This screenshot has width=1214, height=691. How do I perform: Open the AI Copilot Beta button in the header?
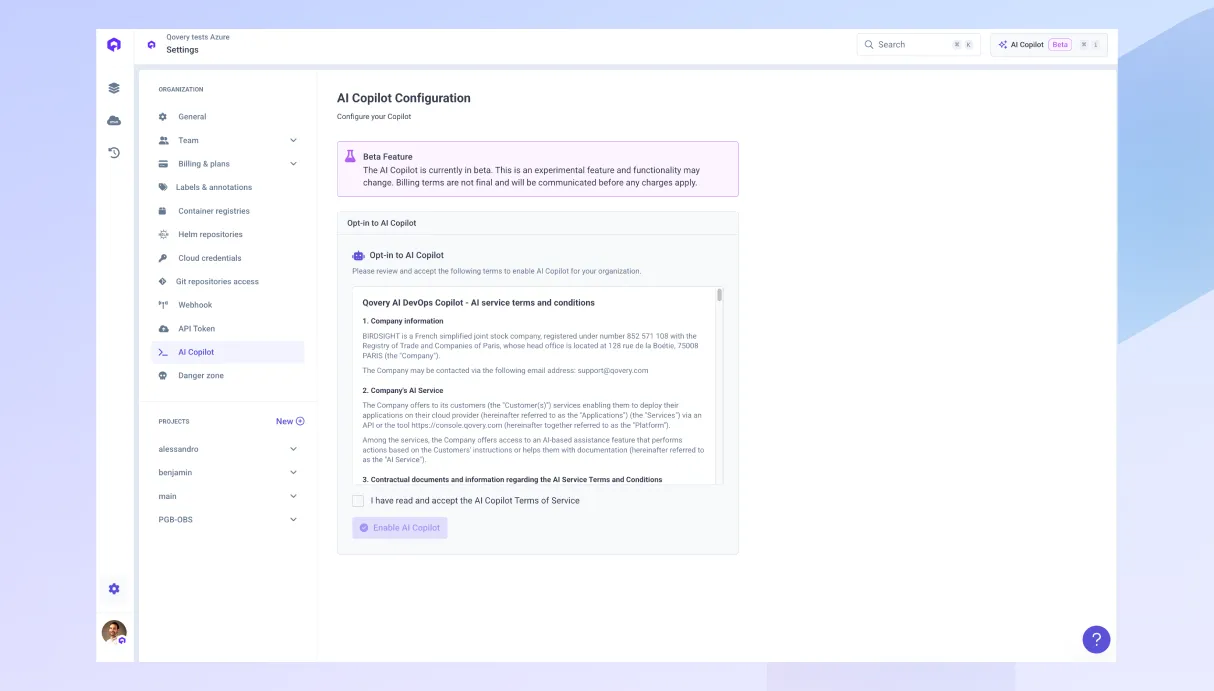(x=1049, y=45)
